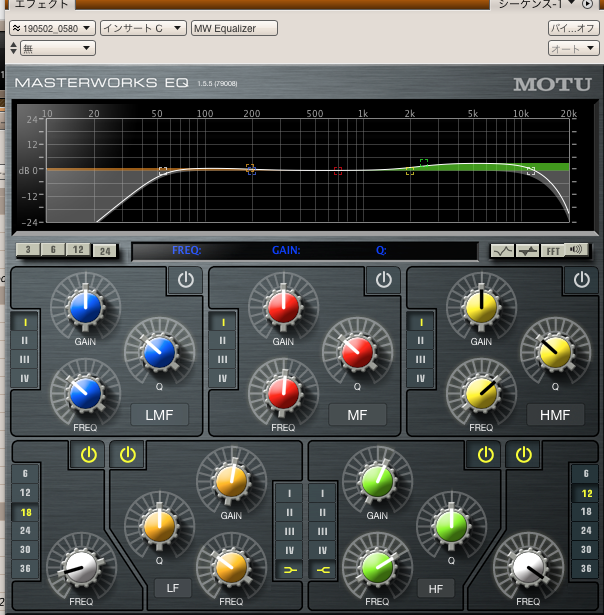Image resolution: width=604 pixels, height=615 pixels.
Task: Click the blue LMF GAIN knob
Action: tap(86, 307)
